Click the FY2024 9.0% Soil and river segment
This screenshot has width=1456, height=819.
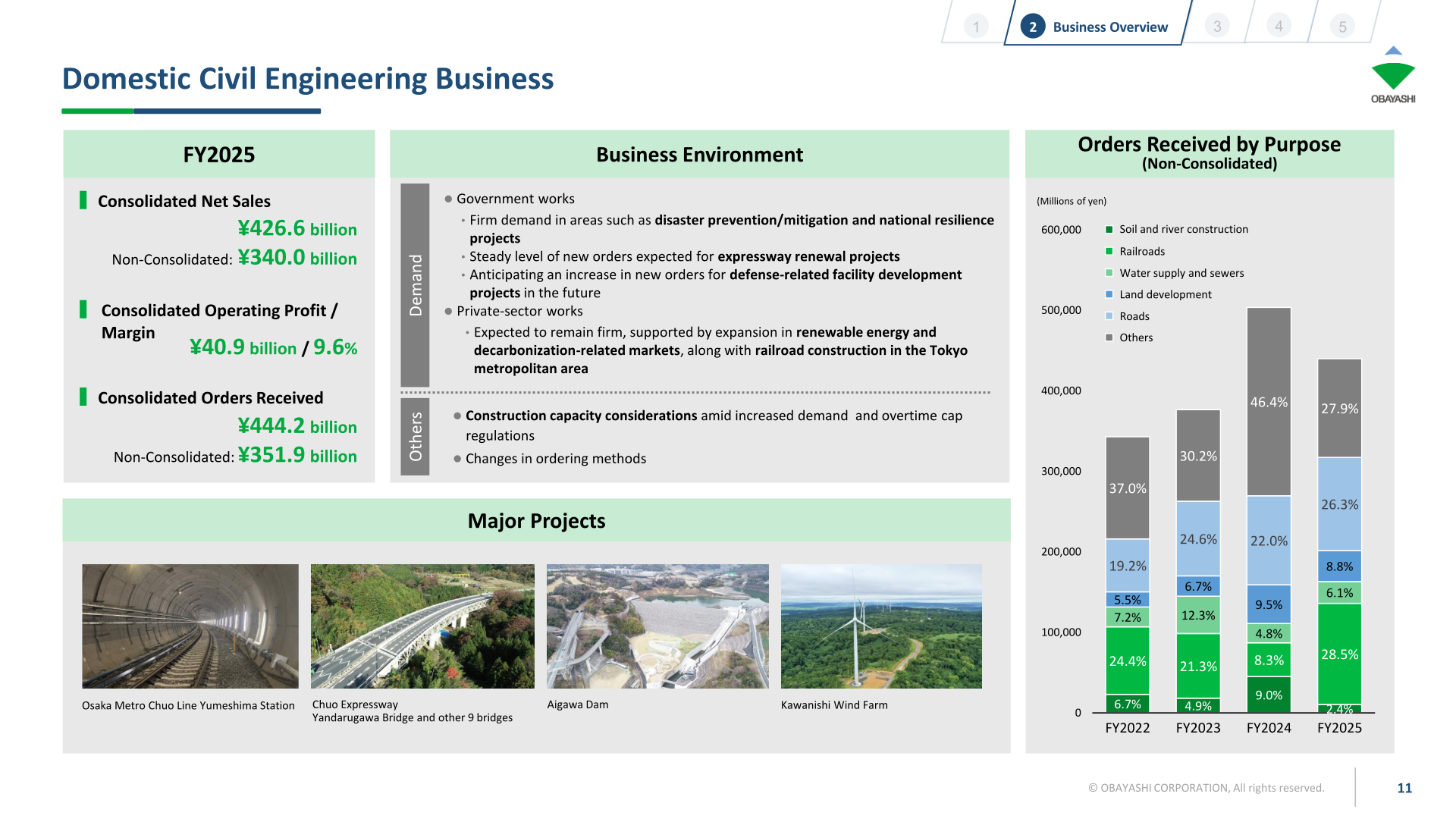click(x=1269, y=695)
